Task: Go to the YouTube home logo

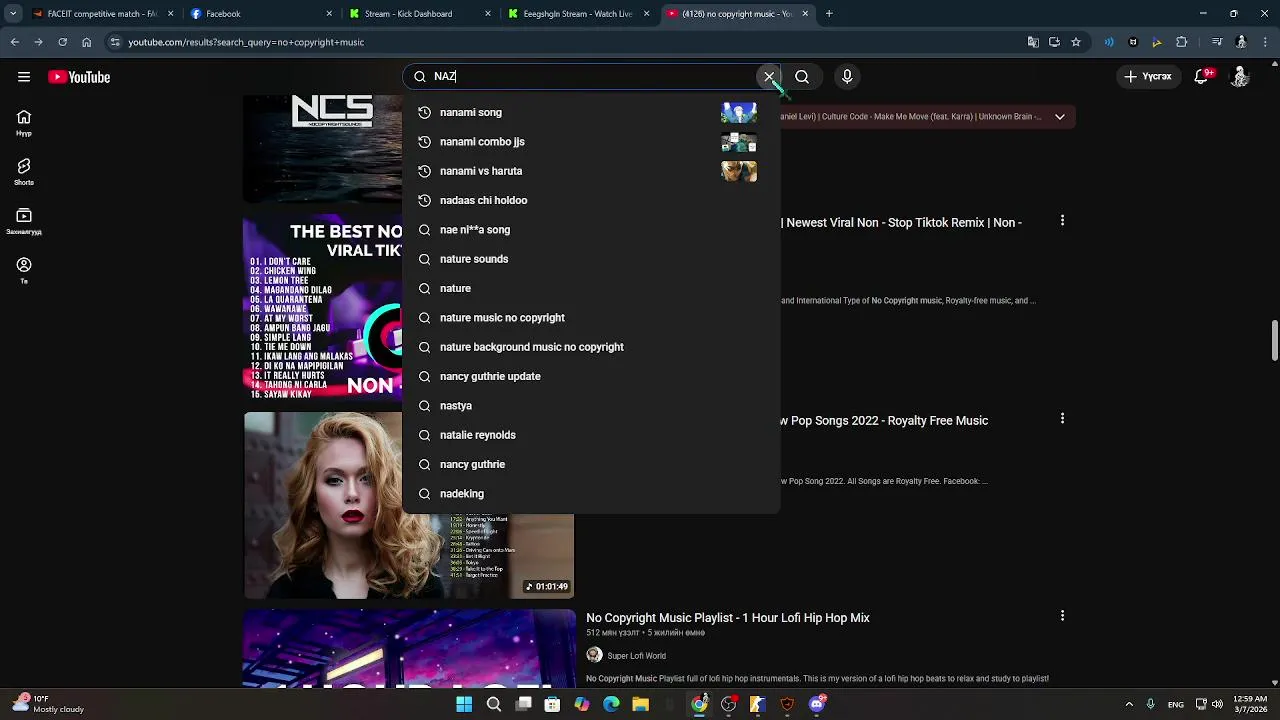Action: click(x=79, y=77)
